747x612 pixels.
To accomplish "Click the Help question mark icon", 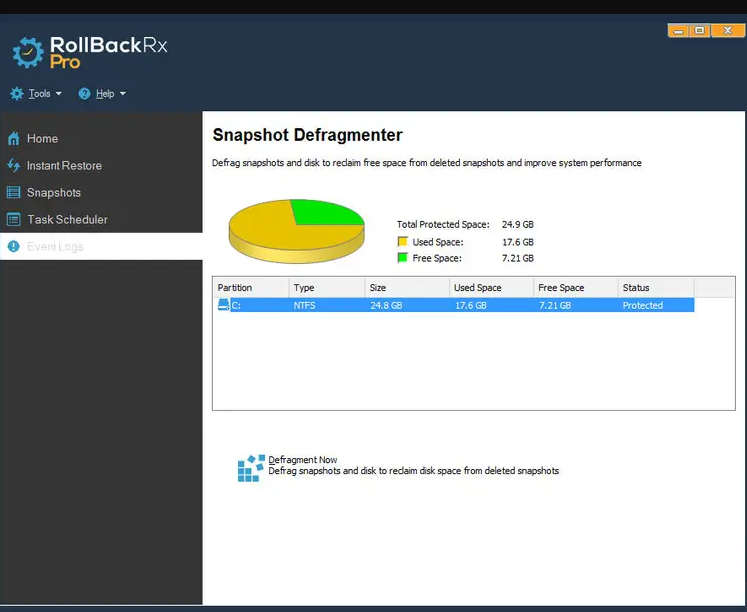I will click(84, 94).
